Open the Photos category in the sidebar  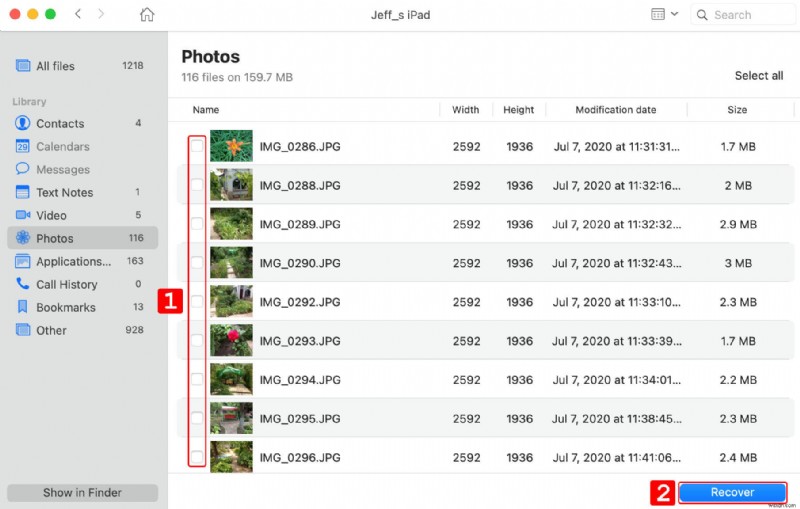[55, 238]
